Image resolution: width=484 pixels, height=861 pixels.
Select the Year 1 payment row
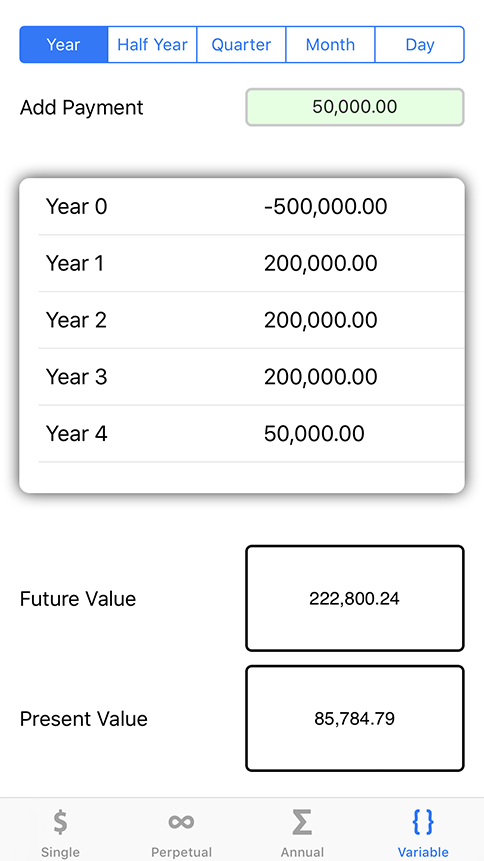[x=252, y=264]
